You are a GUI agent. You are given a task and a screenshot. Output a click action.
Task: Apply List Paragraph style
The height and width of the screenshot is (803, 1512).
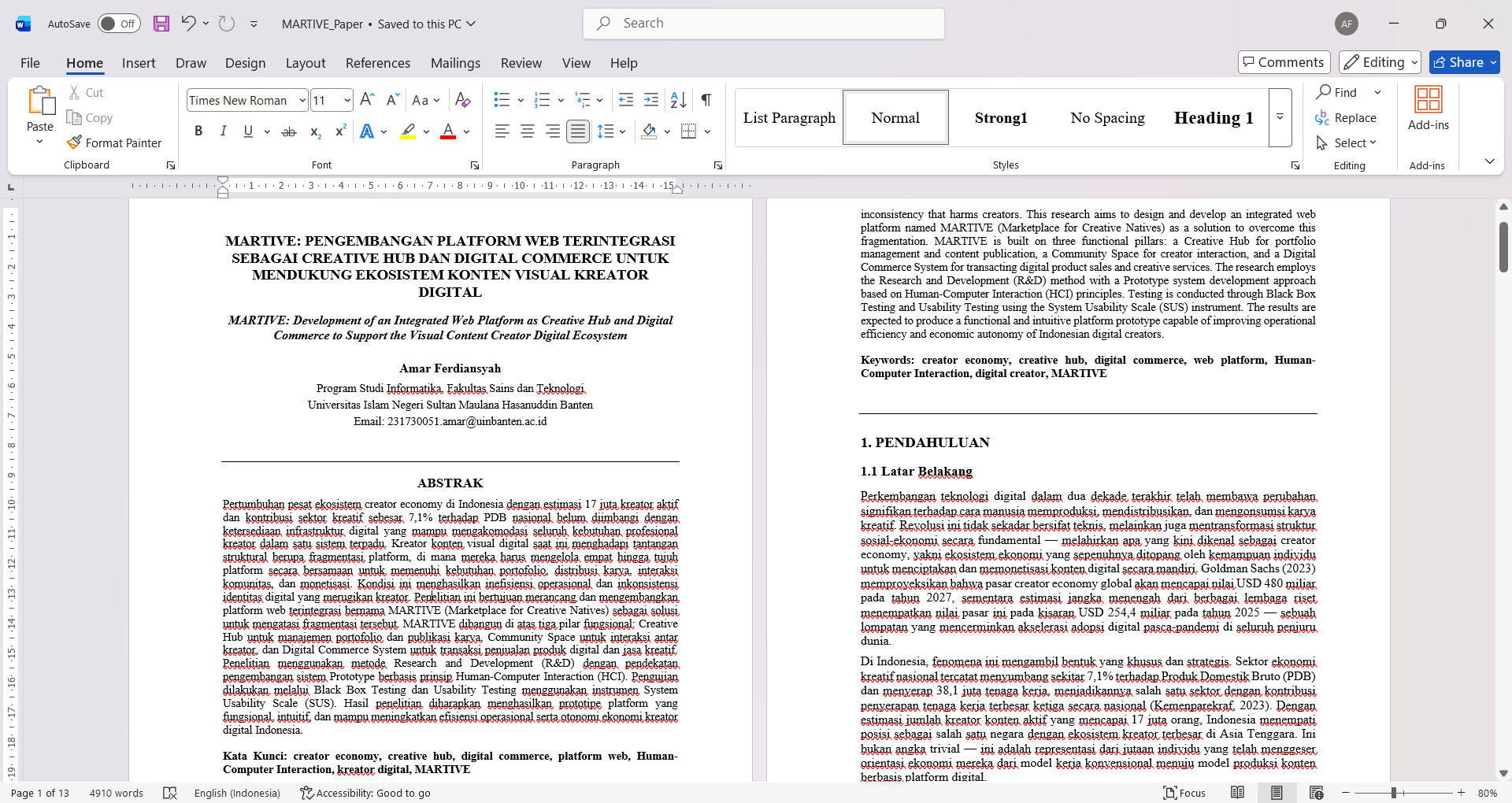tap(789, 117)
